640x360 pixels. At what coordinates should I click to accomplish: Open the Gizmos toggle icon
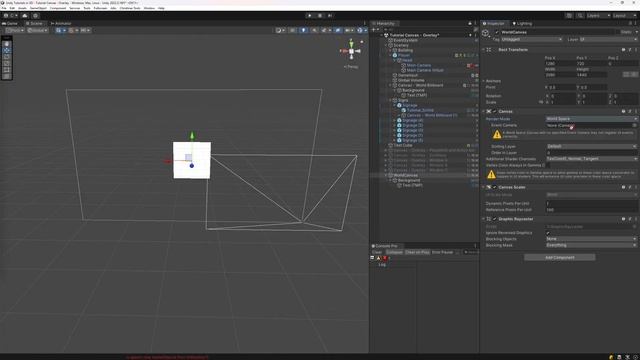360,30
